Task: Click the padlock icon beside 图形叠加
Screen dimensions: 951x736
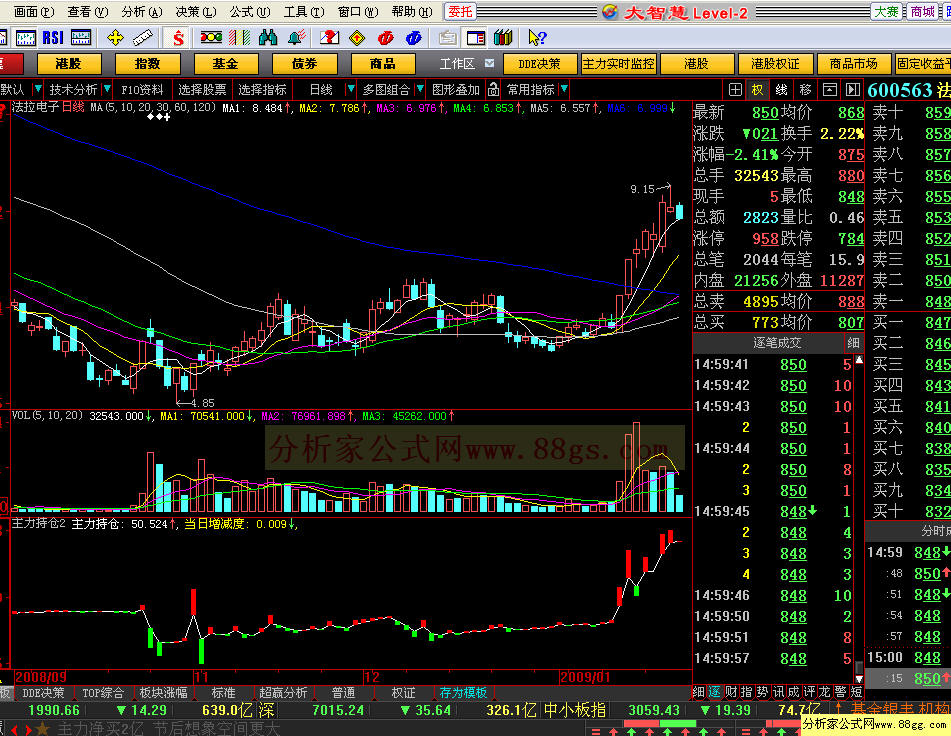Action: [493, 90]
